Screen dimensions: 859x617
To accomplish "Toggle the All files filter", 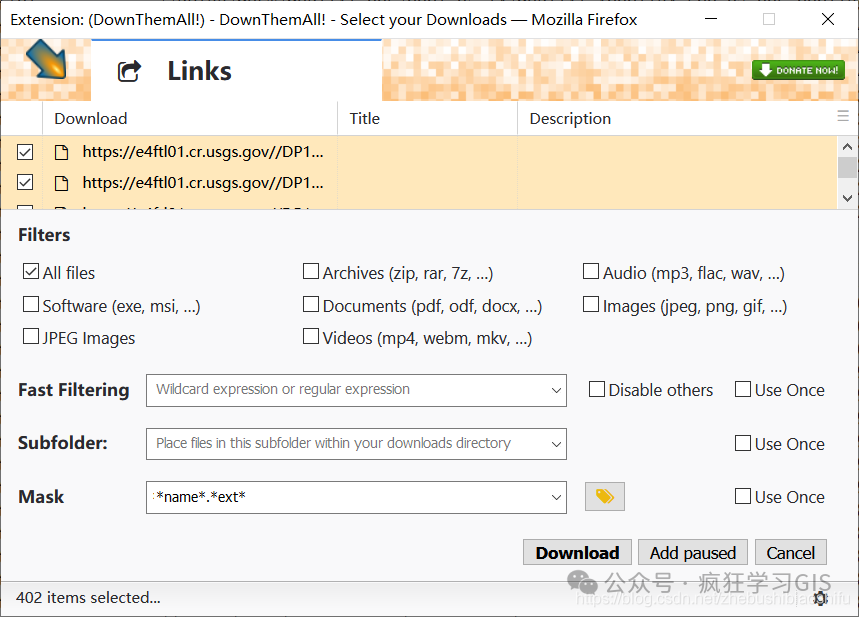I will click(x=31, y=271).
